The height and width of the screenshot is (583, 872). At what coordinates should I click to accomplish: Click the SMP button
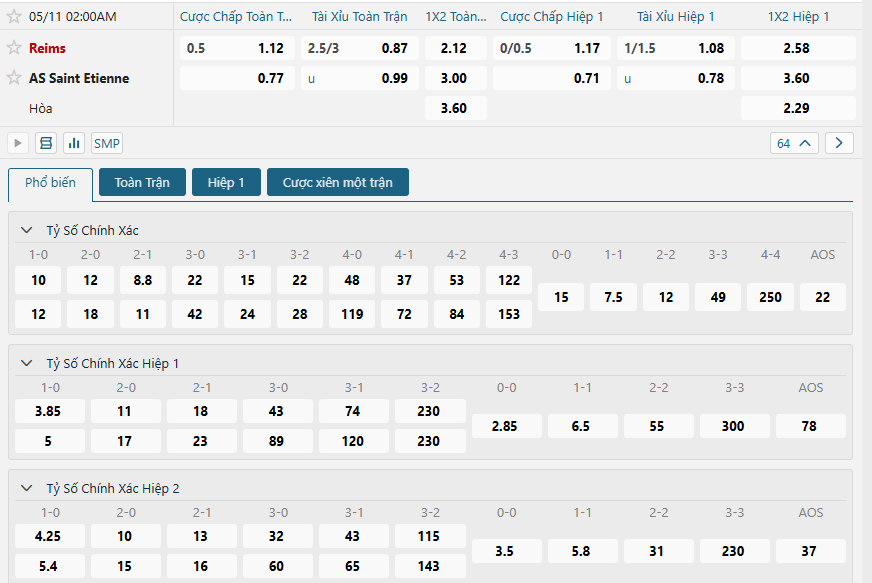[107, 143]
